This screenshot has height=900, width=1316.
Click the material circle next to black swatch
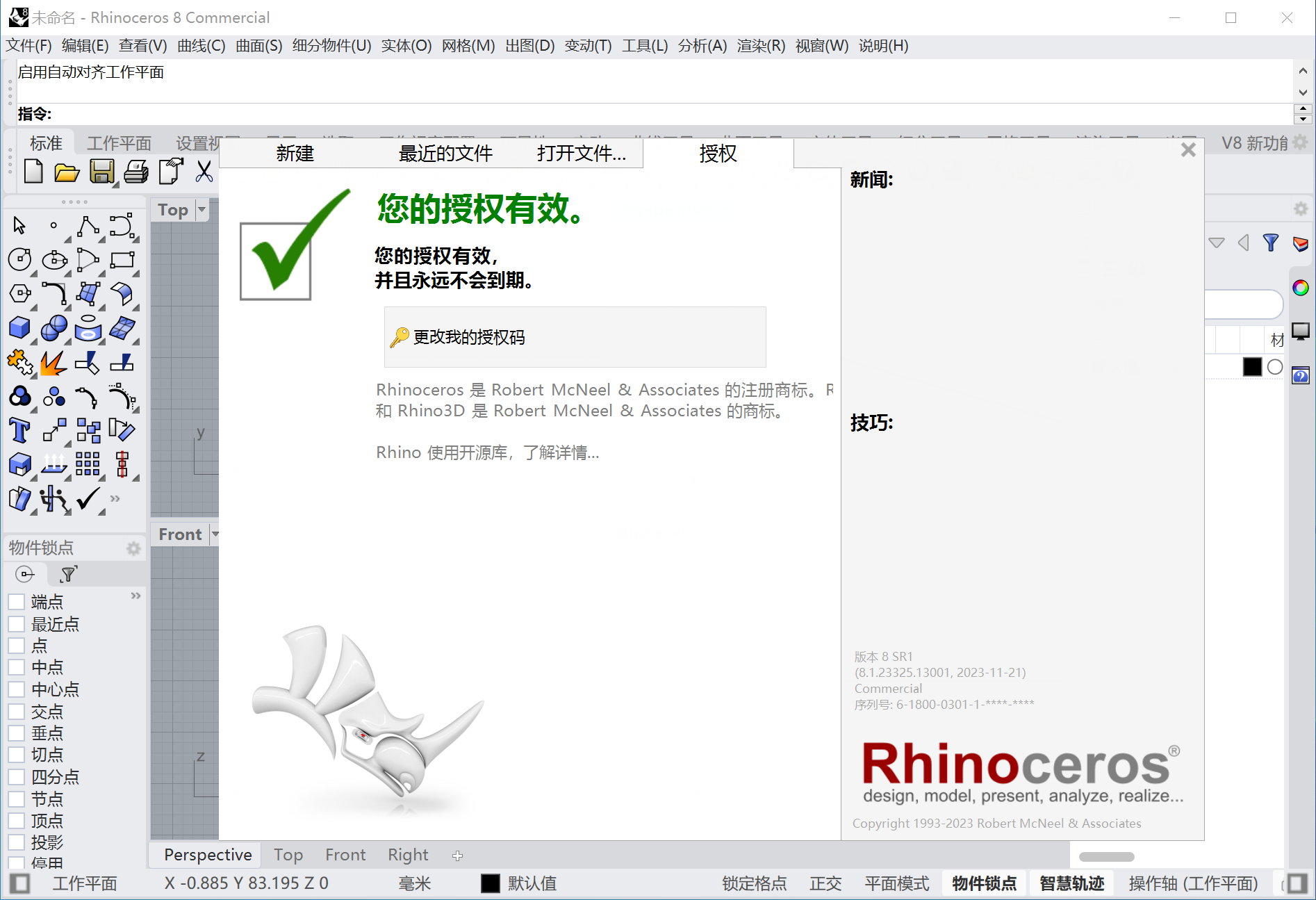click(x=1275, y=367)
